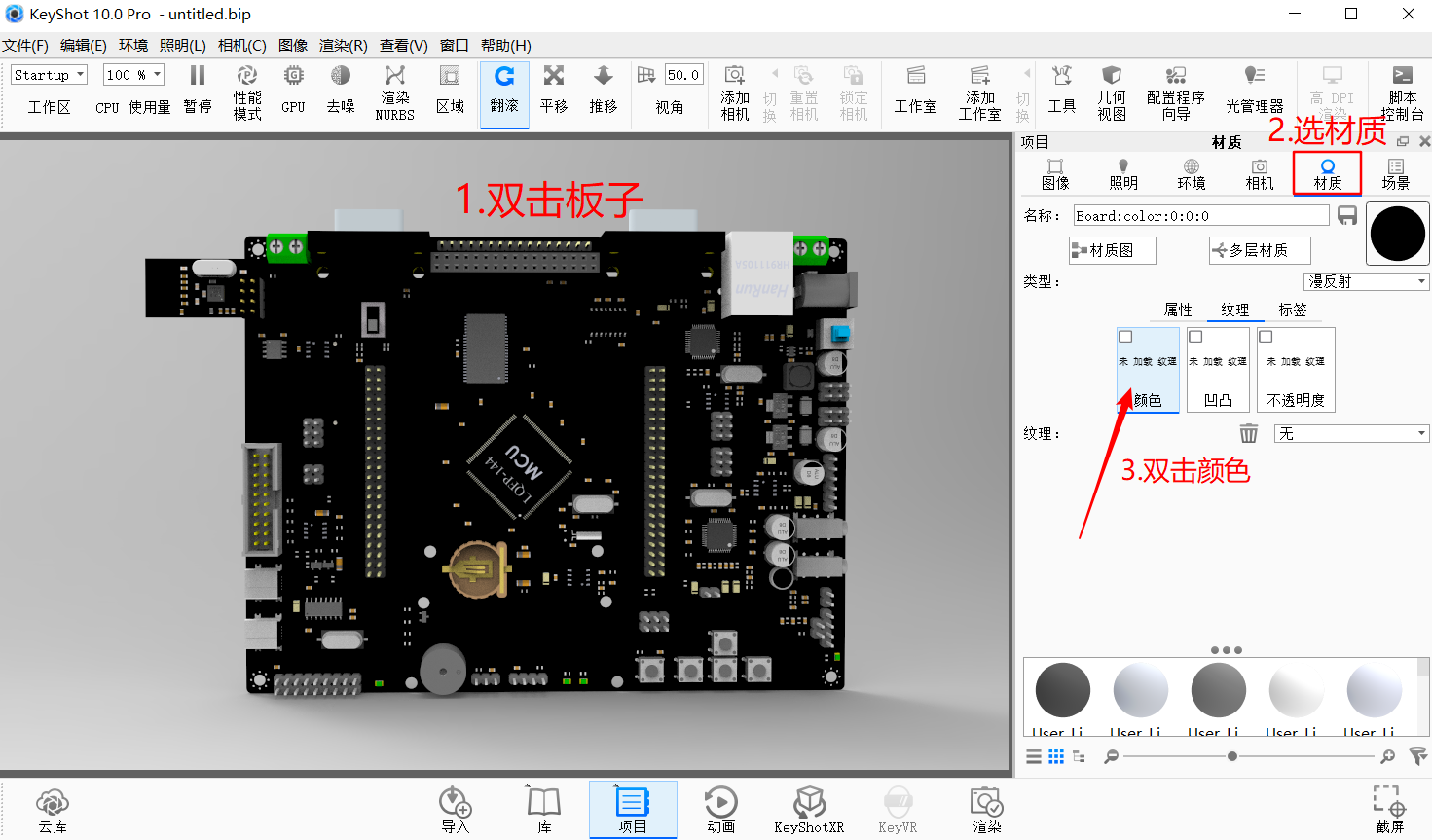Open 纹理 无 texture dropdown
Viewport: 1432px width, 840px height.
point(1351,433)
